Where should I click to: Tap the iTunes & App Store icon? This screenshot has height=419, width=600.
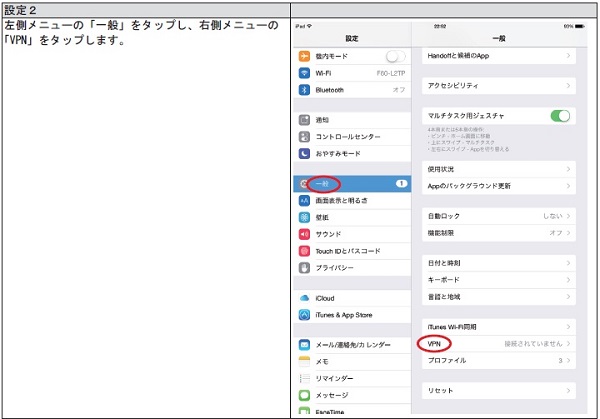pos(305,316)
